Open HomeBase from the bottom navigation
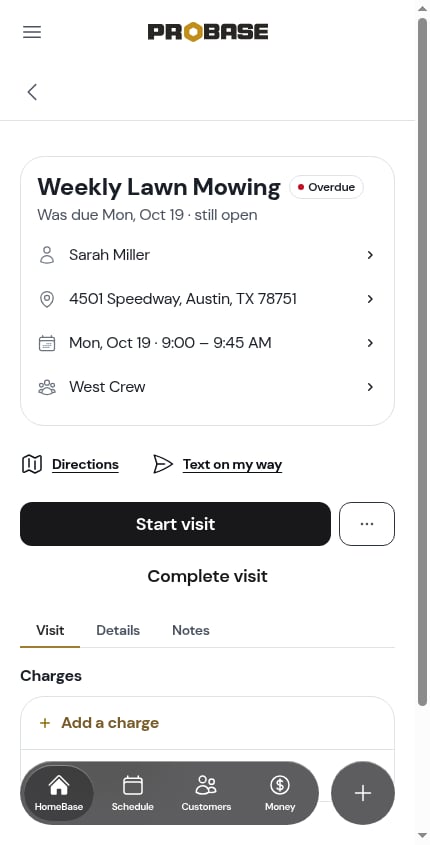This screenshot has height=845, width=430. click(x=59, y=793)
